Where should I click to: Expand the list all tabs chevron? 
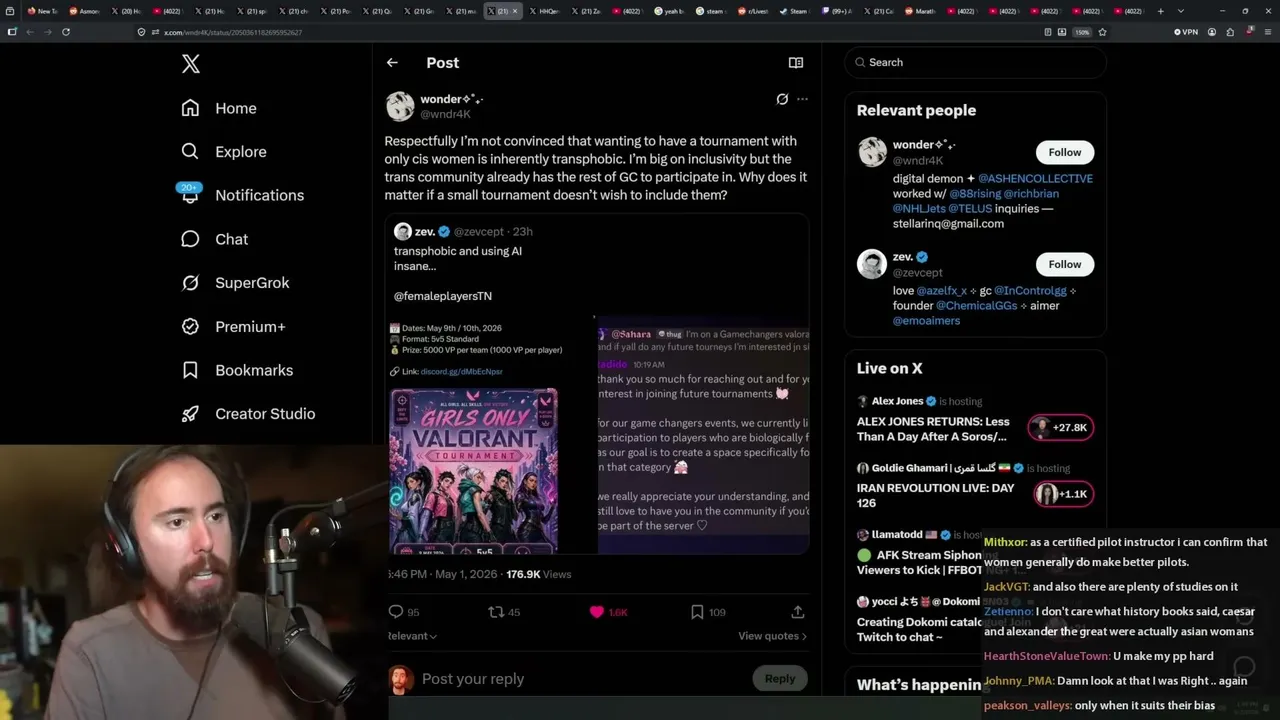1182,11
